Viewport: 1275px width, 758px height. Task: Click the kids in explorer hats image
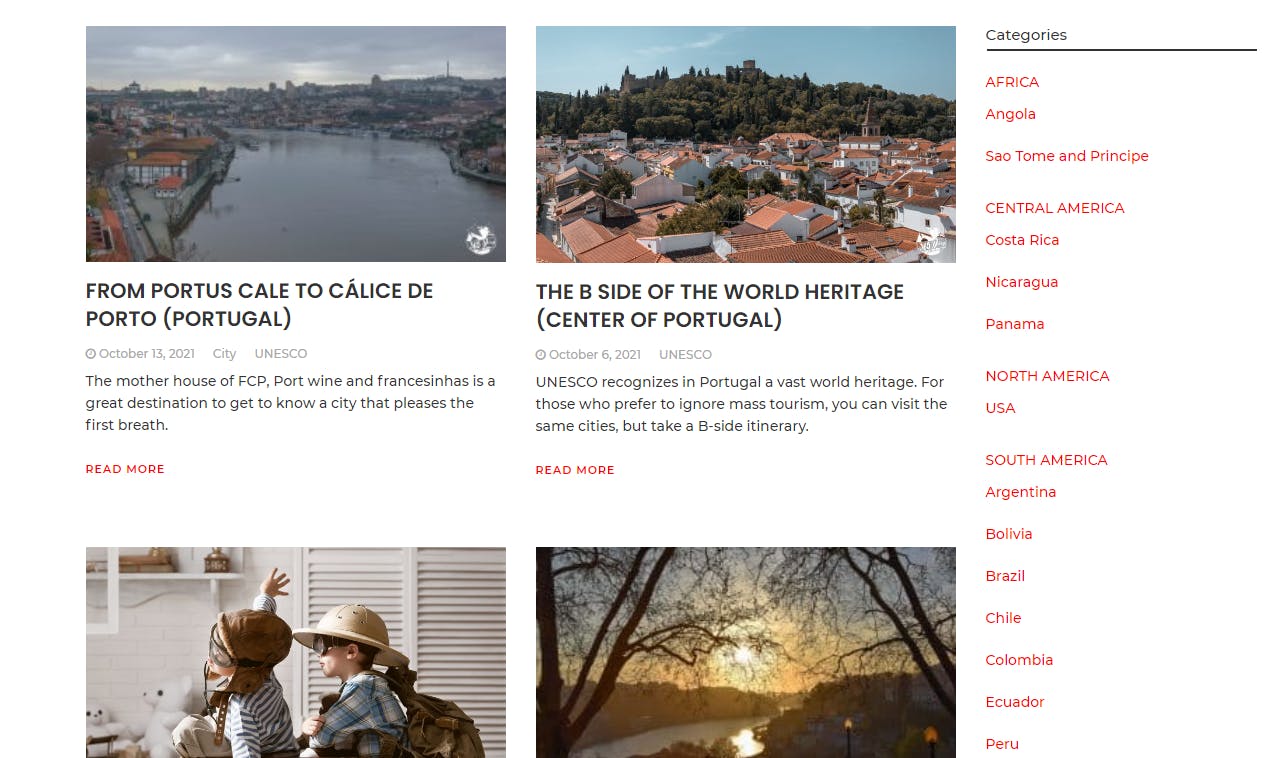click(x=295, y=652)
